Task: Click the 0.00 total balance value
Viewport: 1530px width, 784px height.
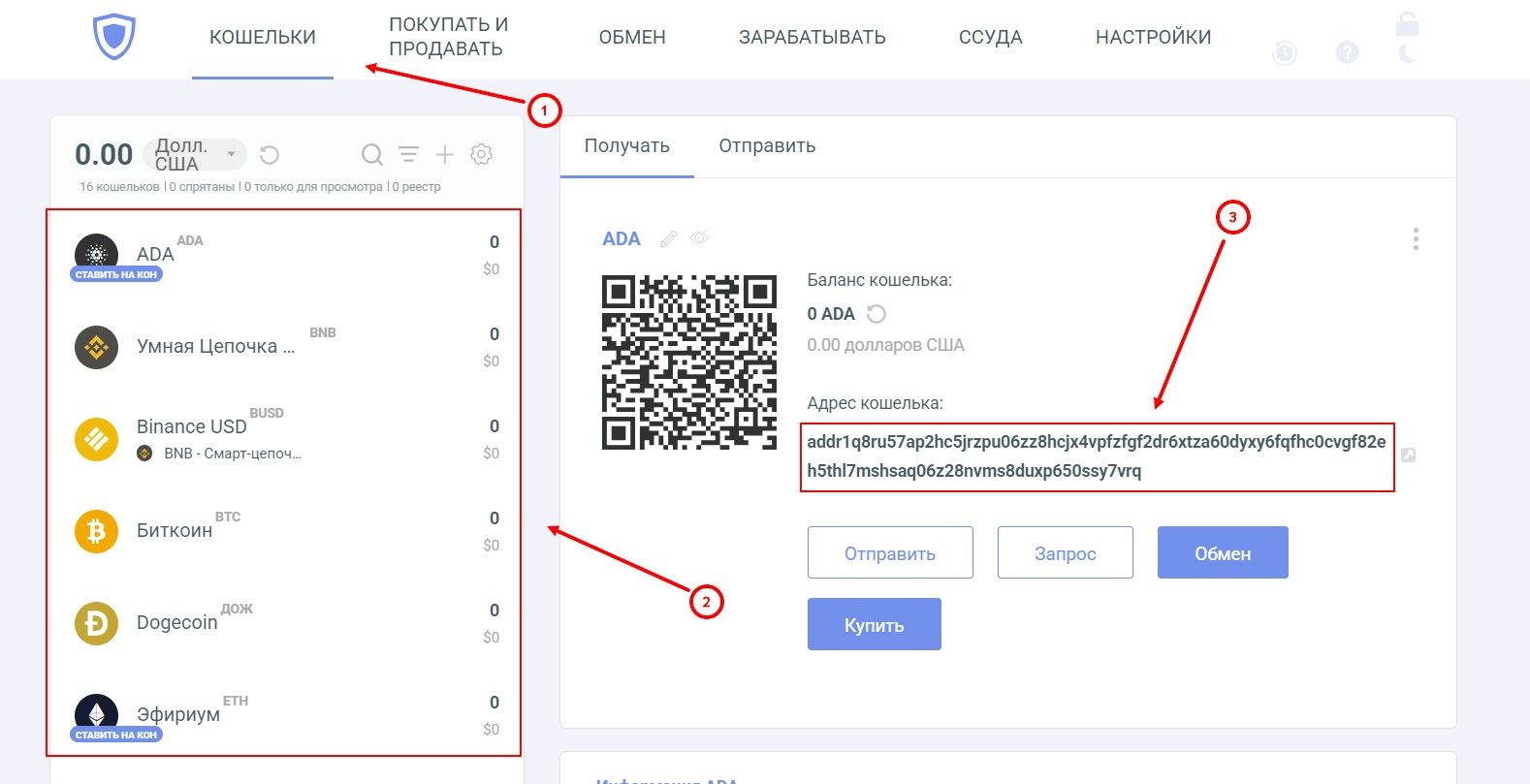Action: click(x=104, y=154)
